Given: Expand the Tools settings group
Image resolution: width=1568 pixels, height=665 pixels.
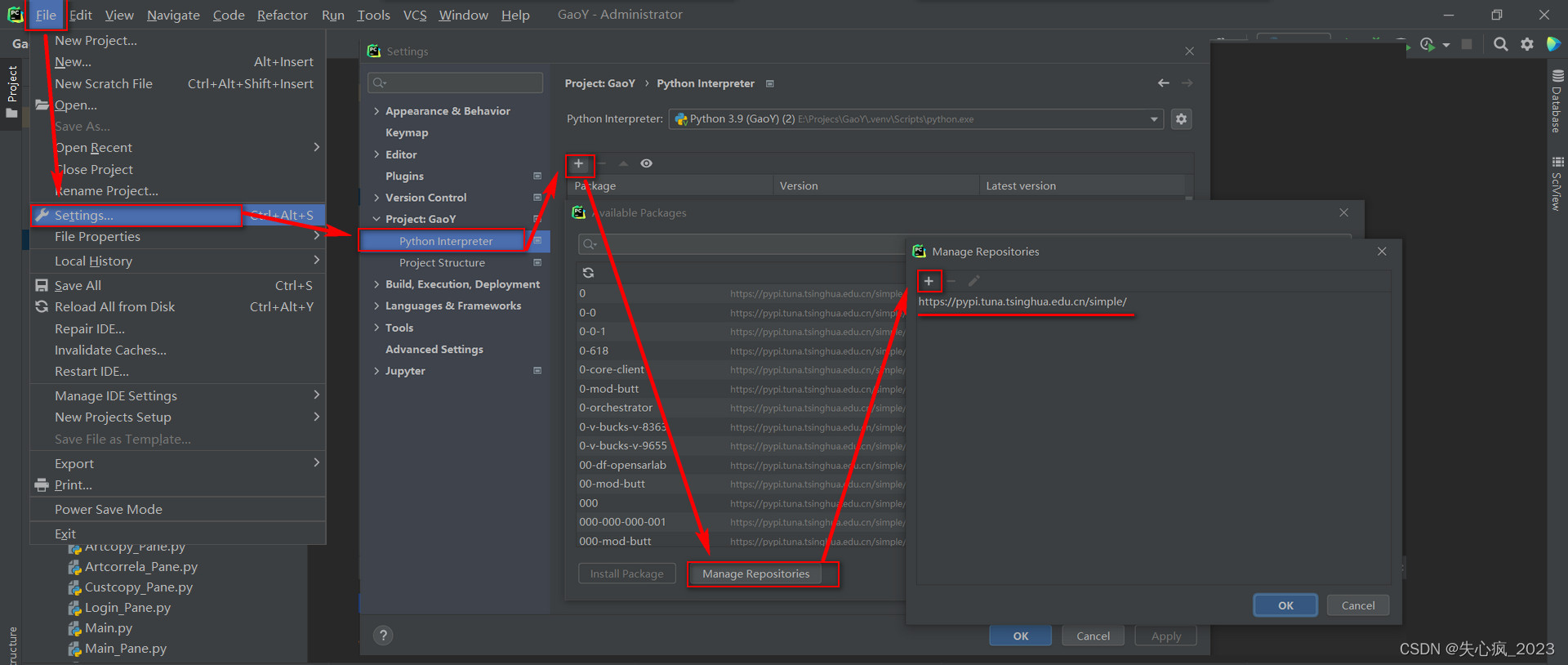Looking at the screenshot, I should click(376, 328).
